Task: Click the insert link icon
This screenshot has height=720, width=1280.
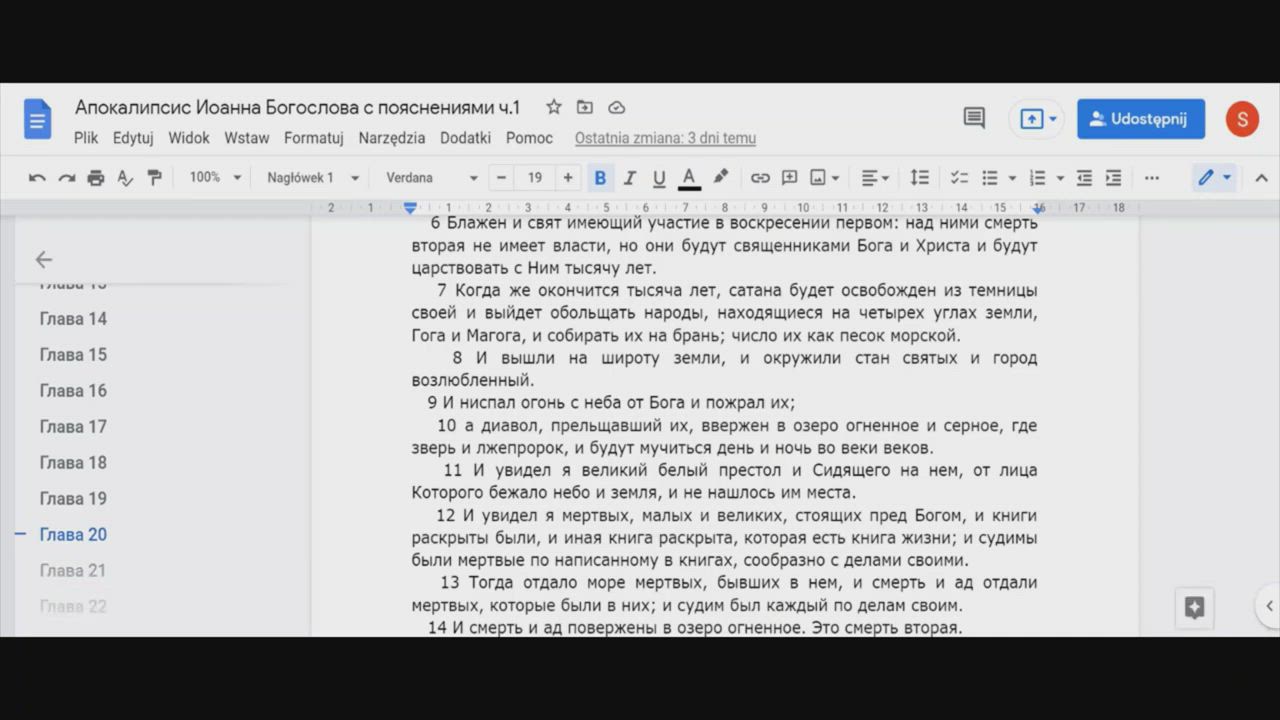Action: click(x=760, y=178)
